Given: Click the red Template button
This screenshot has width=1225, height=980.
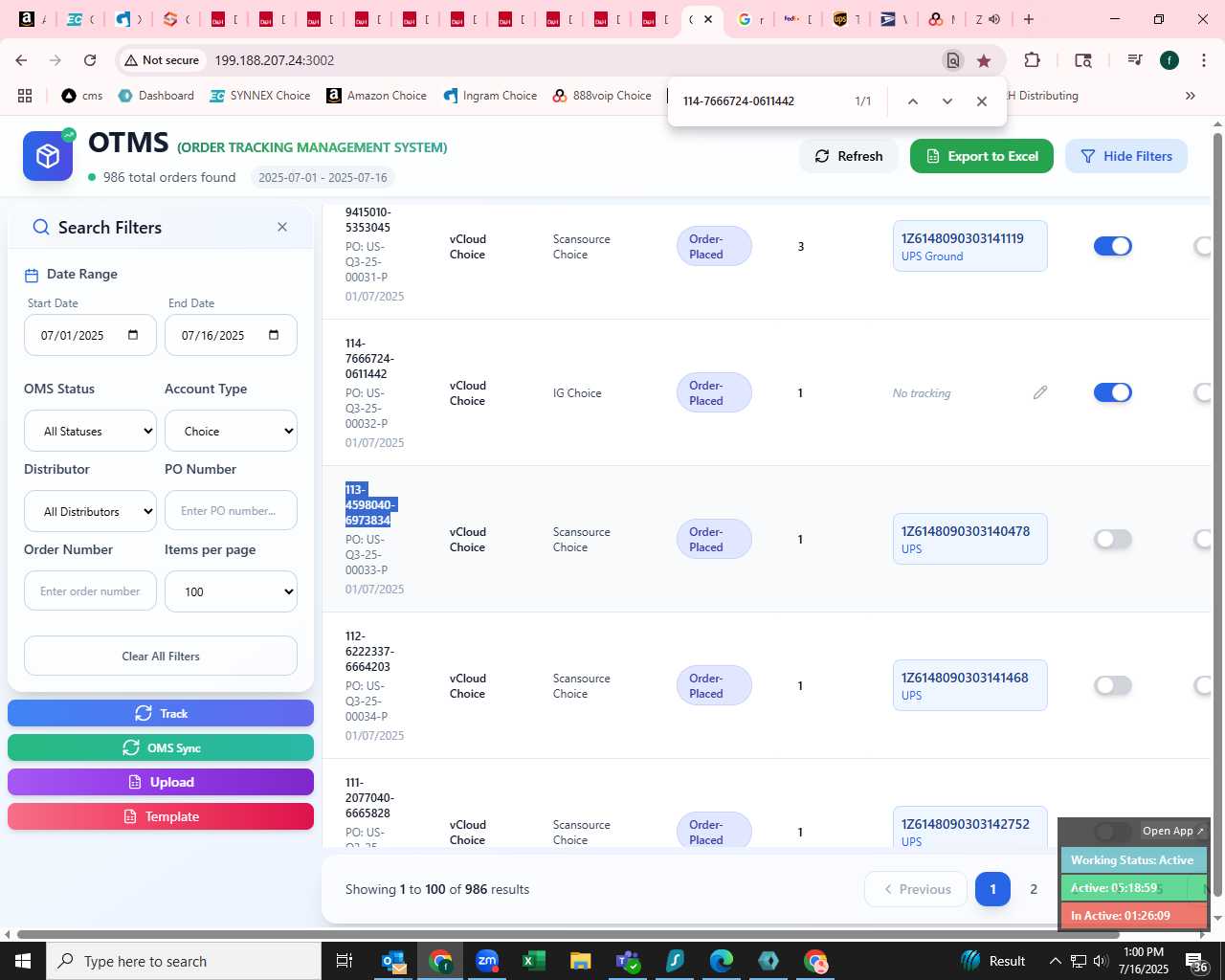Looking at the screenshot, I should [x=161, y=816].
